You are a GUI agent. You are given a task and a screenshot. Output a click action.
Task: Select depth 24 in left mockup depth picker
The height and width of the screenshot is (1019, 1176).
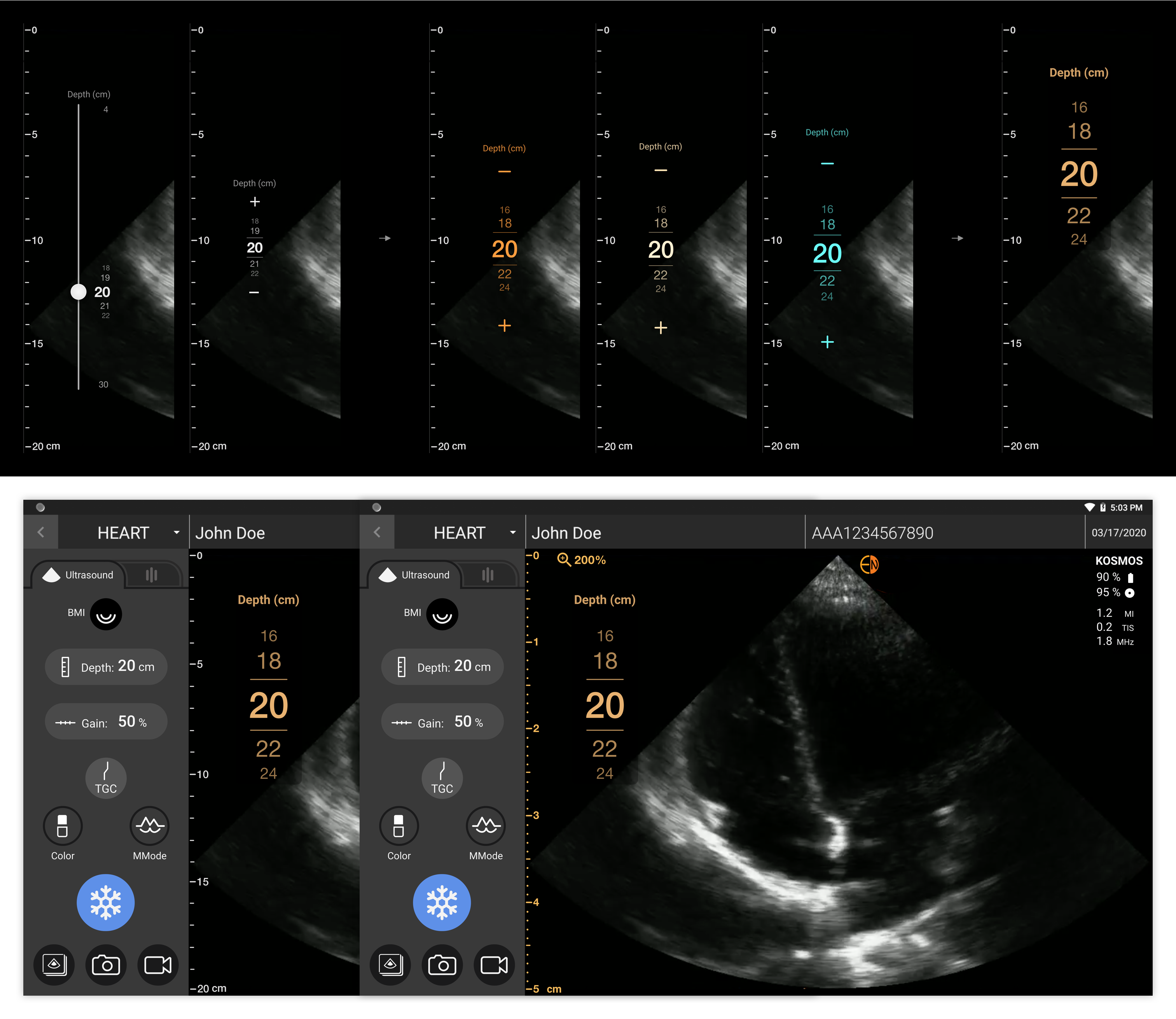pos(268,773)
